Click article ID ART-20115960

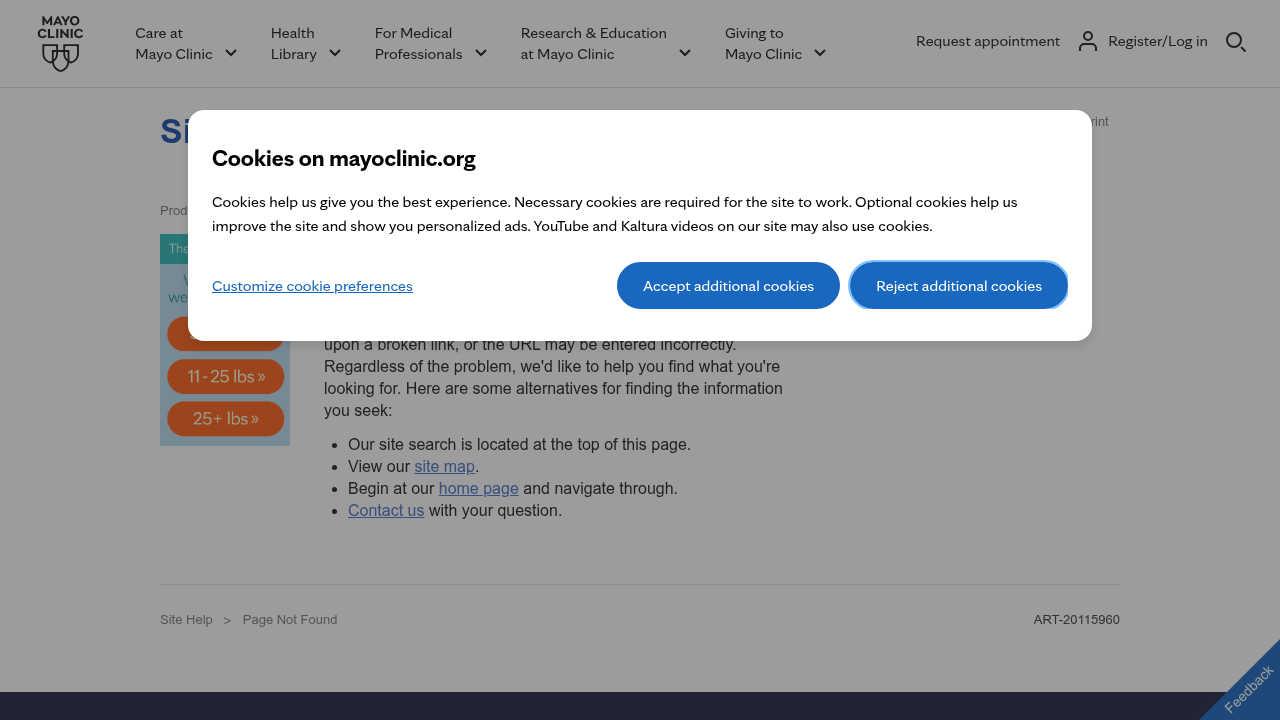pos(1077,620)
